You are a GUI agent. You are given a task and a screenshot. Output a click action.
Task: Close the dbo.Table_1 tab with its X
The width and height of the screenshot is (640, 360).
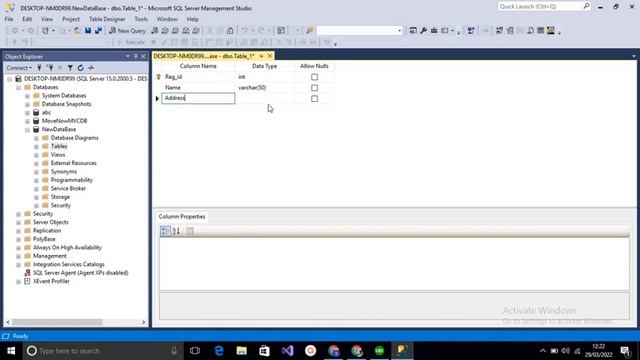tap(269, 56)
